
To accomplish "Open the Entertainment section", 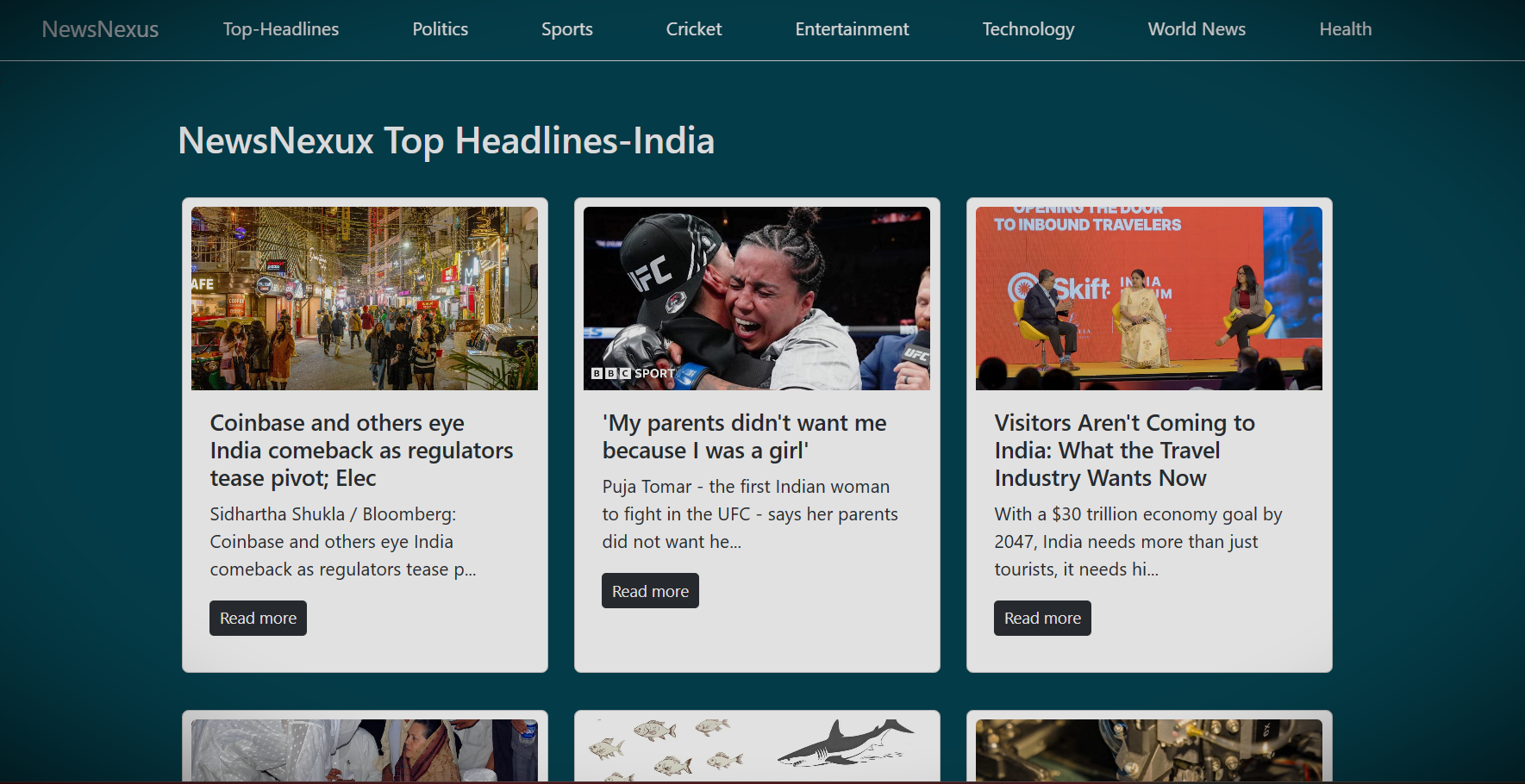I will coord(853,29).
